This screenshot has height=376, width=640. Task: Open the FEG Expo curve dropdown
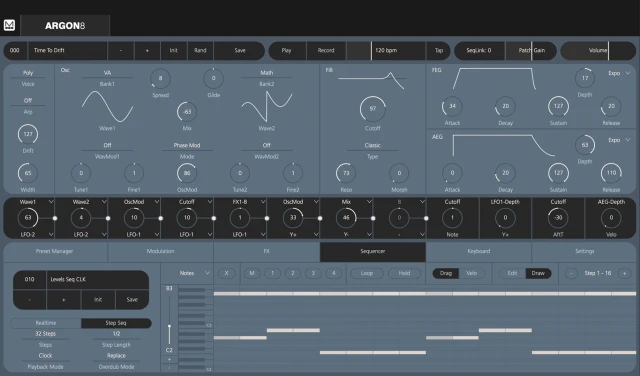(619, 73)
